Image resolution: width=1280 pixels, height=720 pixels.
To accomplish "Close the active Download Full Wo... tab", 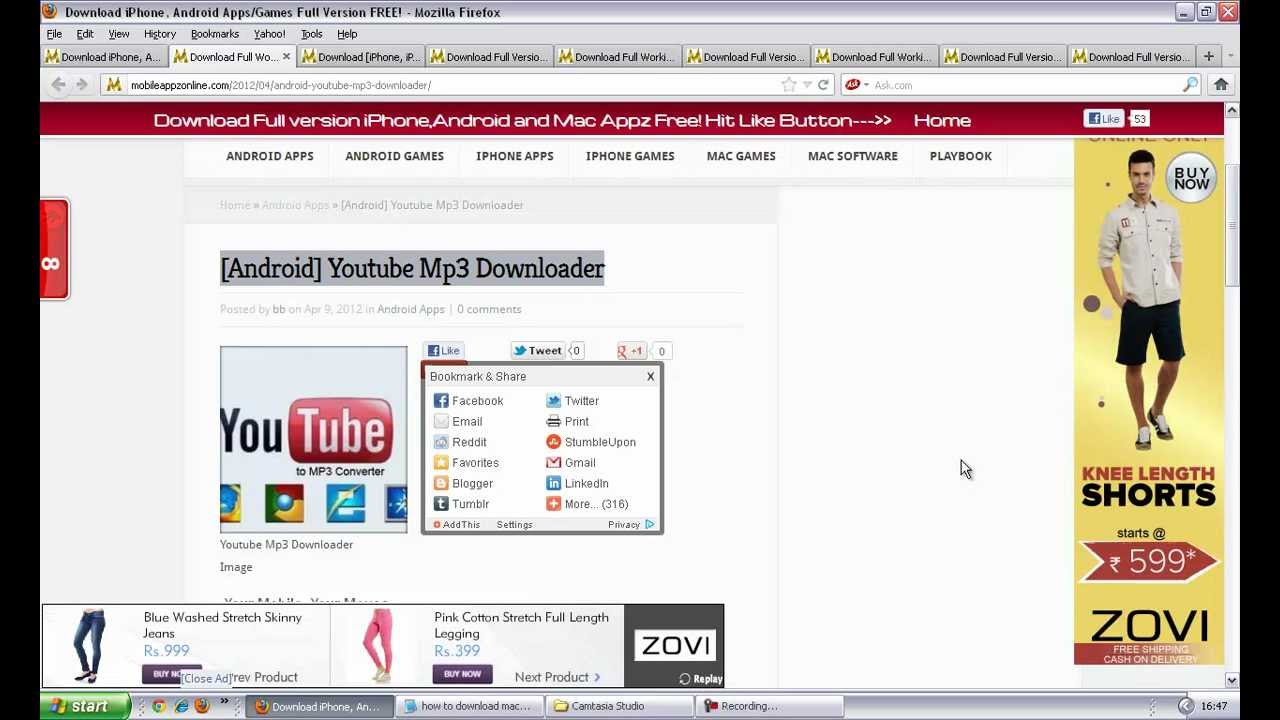I will [286, 57].
